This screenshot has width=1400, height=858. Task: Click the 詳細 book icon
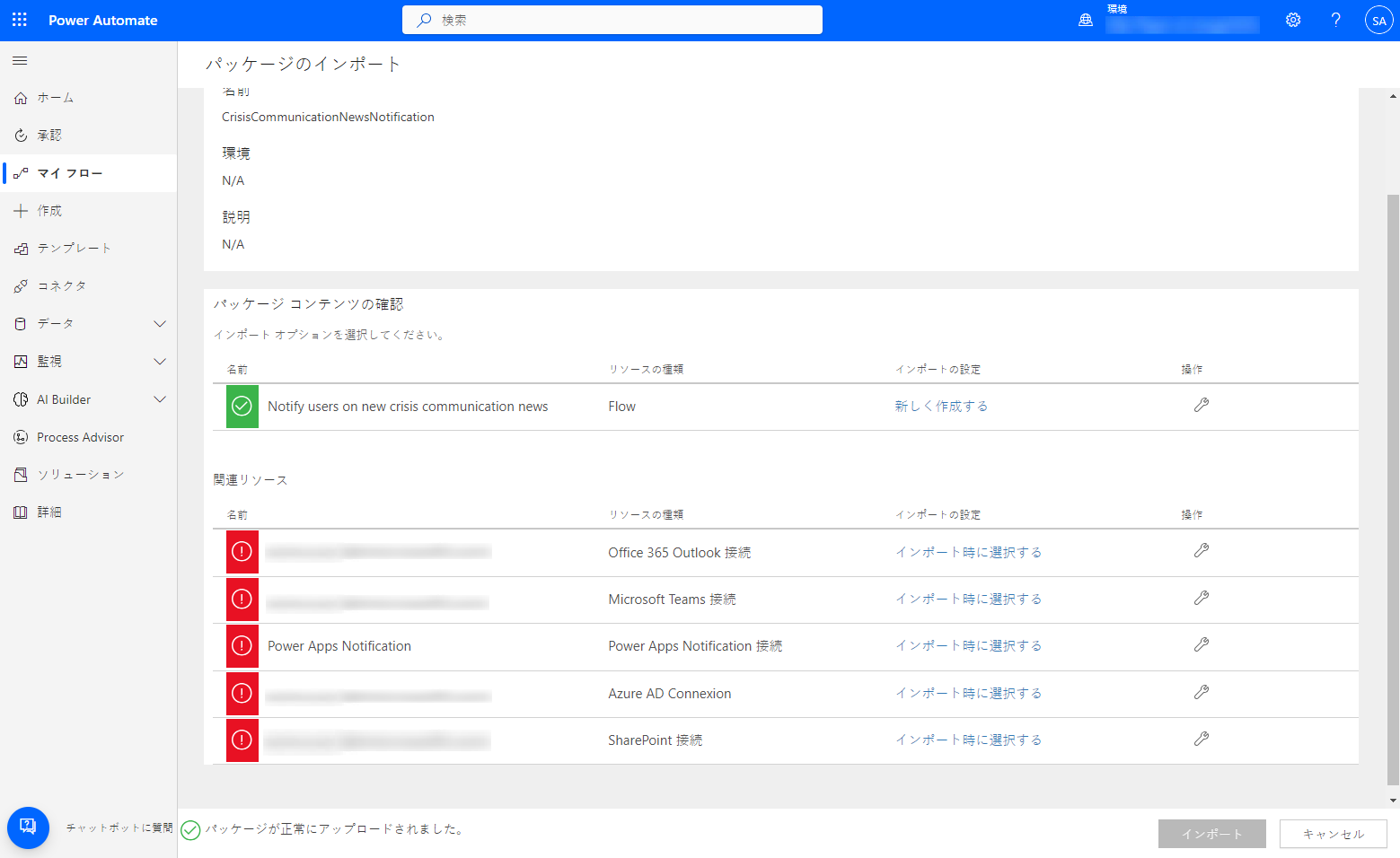21,512
